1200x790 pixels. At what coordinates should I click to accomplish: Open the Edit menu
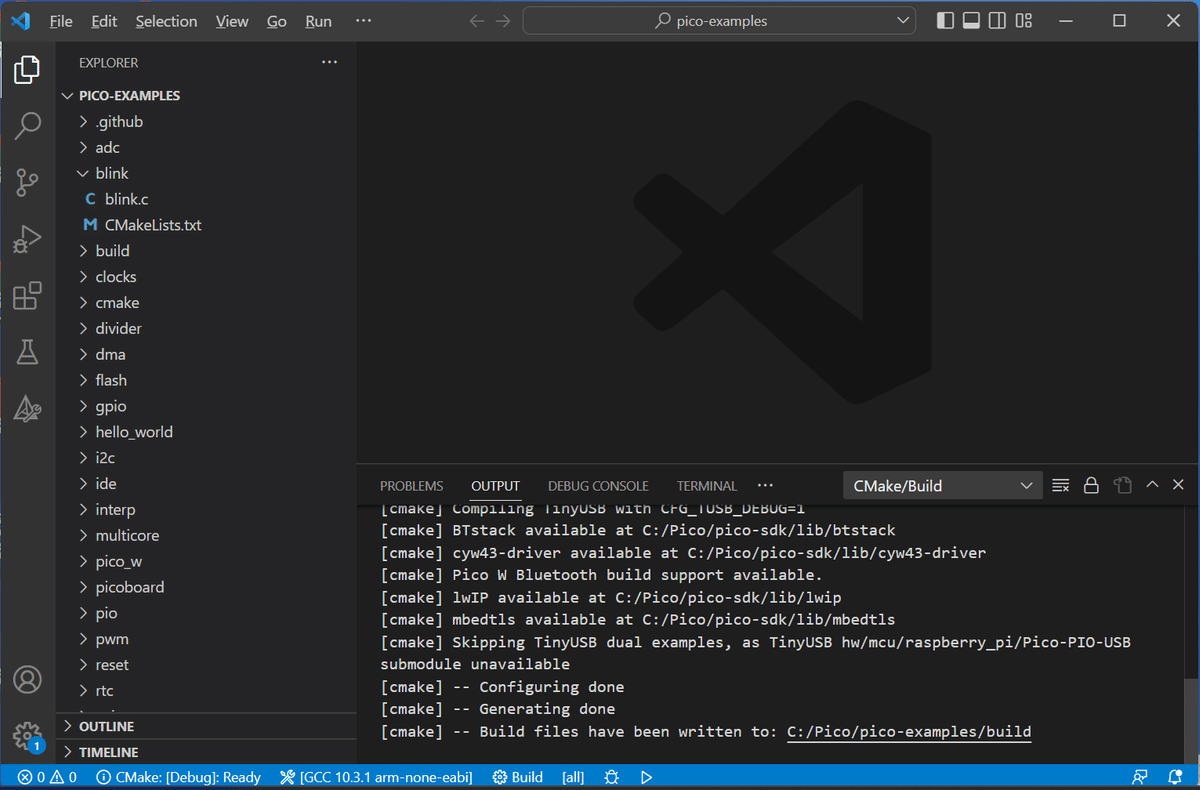pyautogui.click(x=104, y=21)
